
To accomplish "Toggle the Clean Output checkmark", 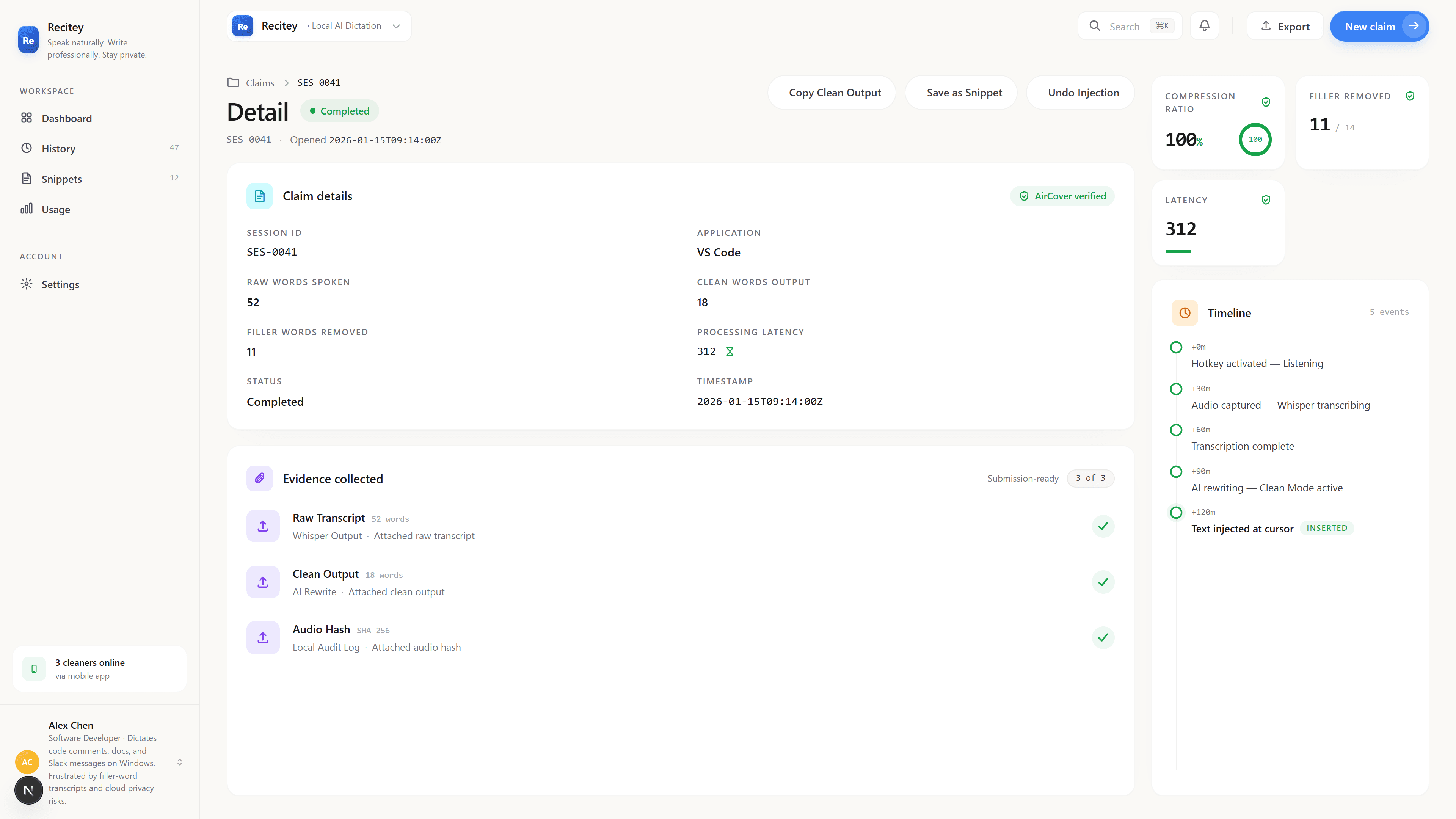I will 1103,582.
